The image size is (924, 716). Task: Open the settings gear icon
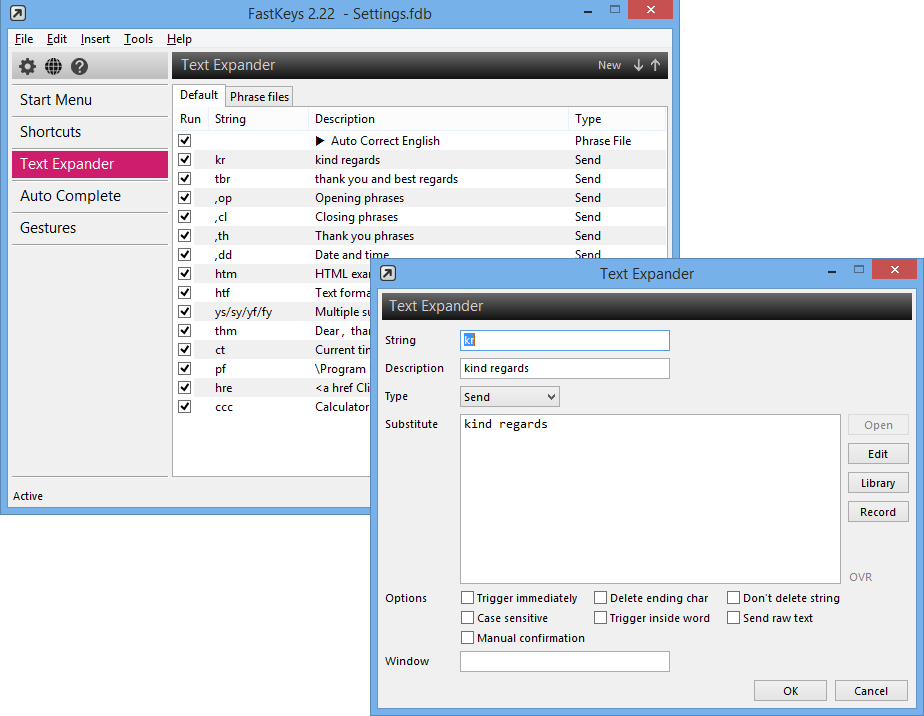[x=27, y=67]
